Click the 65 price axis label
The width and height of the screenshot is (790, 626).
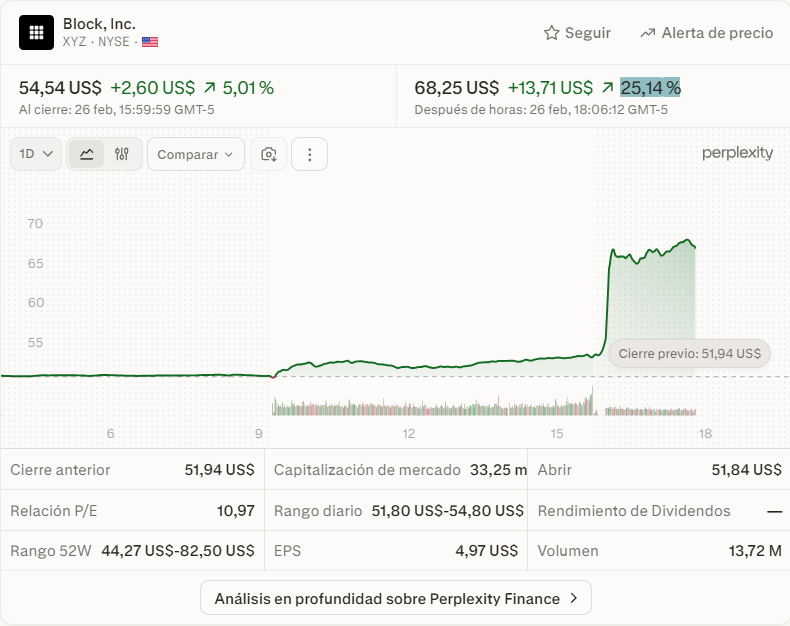[35, 264]
